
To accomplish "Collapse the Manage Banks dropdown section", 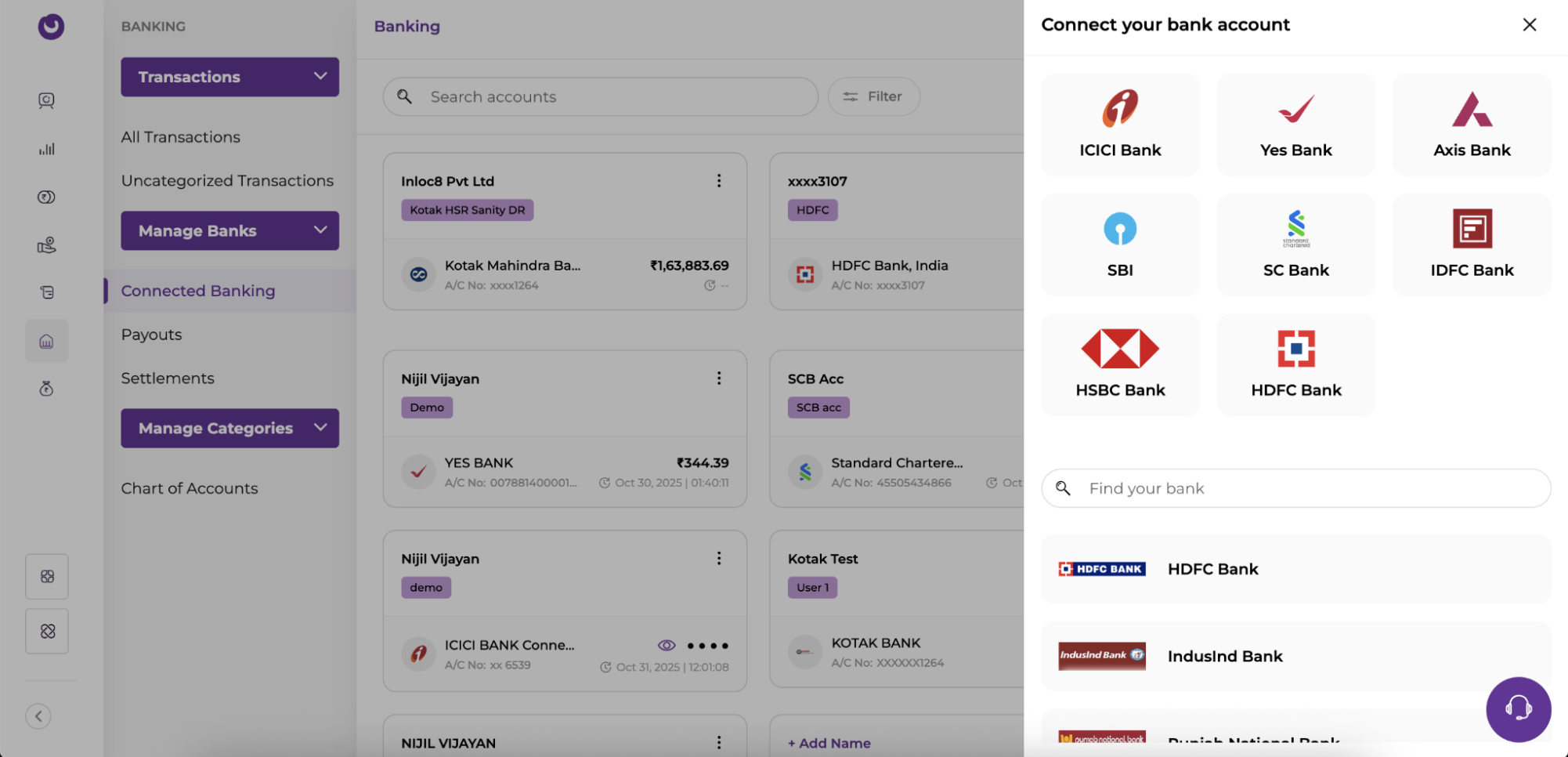I will tap(229, 230).
